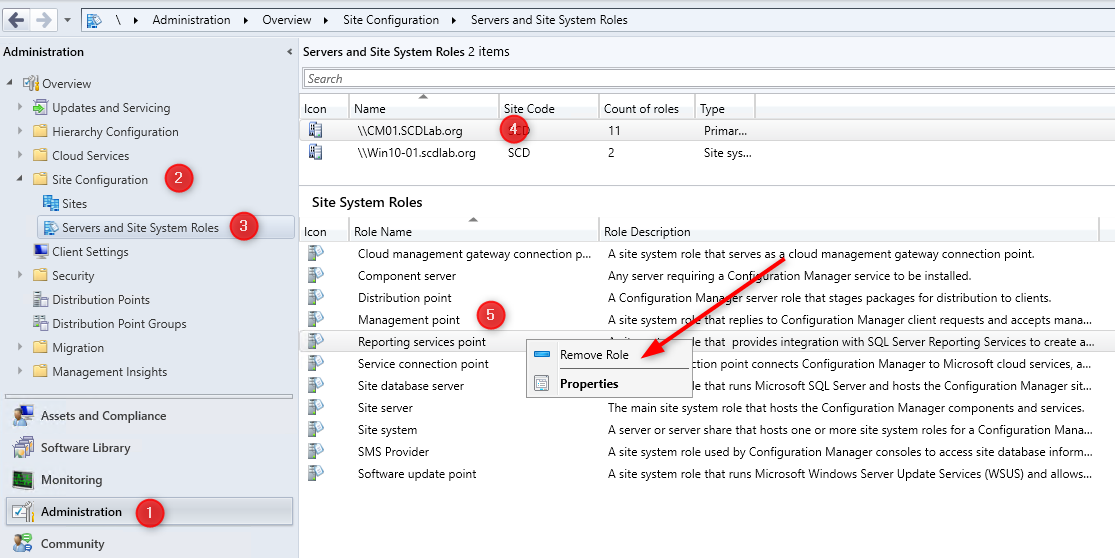The width and height of the screenshot is (1115, 558).
Task: Click the Remove Role menu icon
Action: (542, 355)
